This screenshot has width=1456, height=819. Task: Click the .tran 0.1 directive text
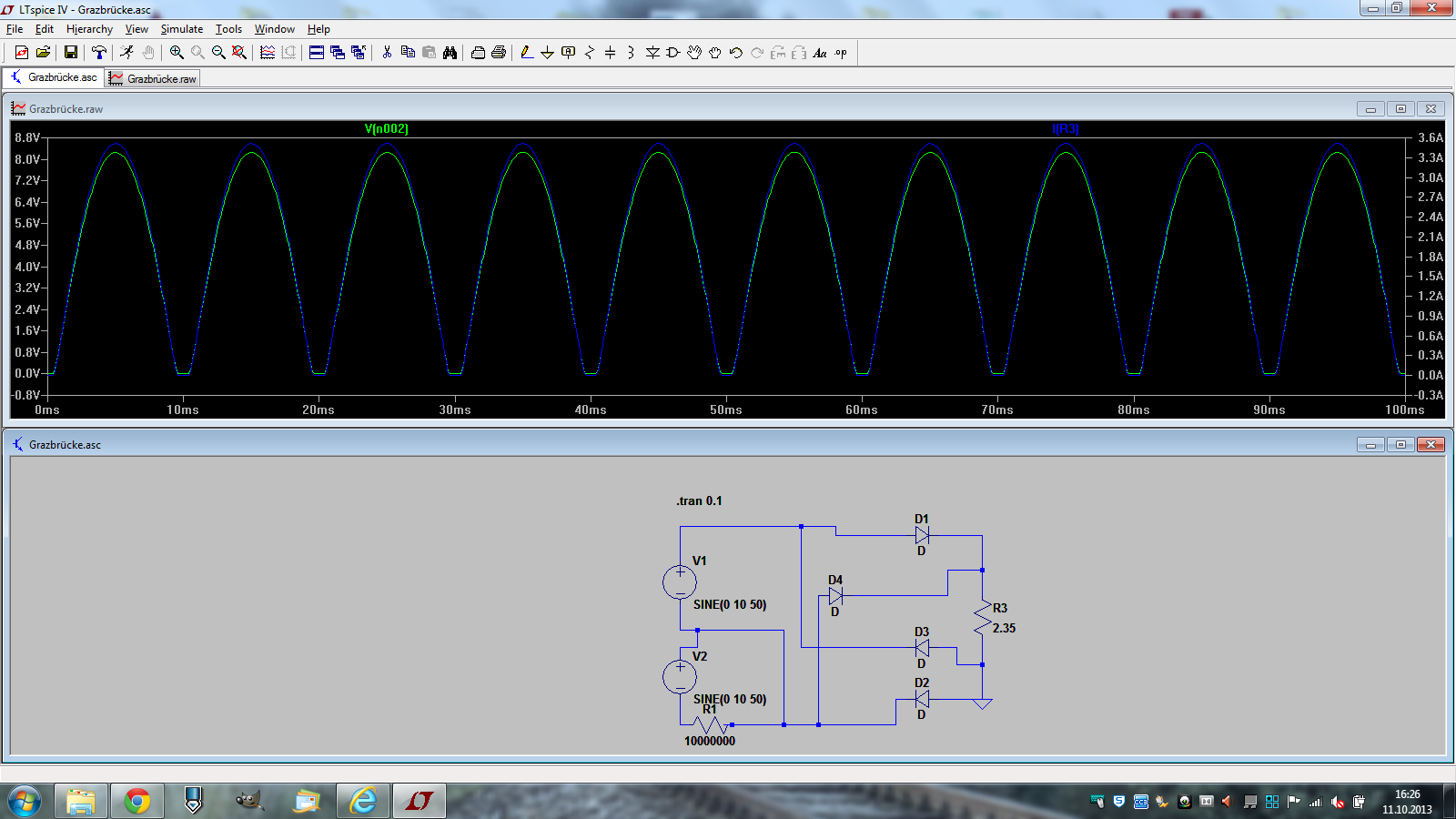pos(699,501)
